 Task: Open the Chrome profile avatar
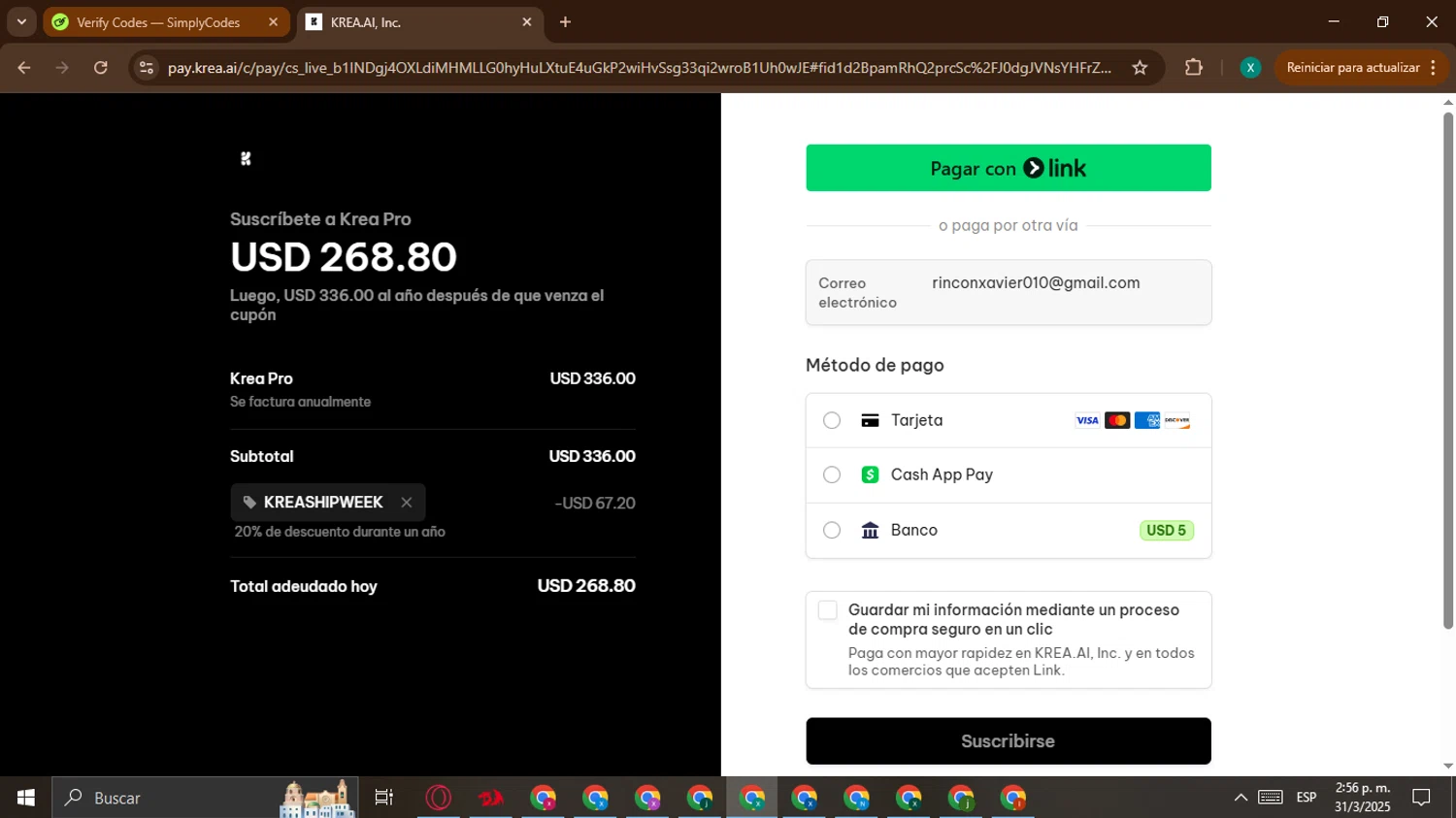pyautogui.click(x=1250, y=67)
